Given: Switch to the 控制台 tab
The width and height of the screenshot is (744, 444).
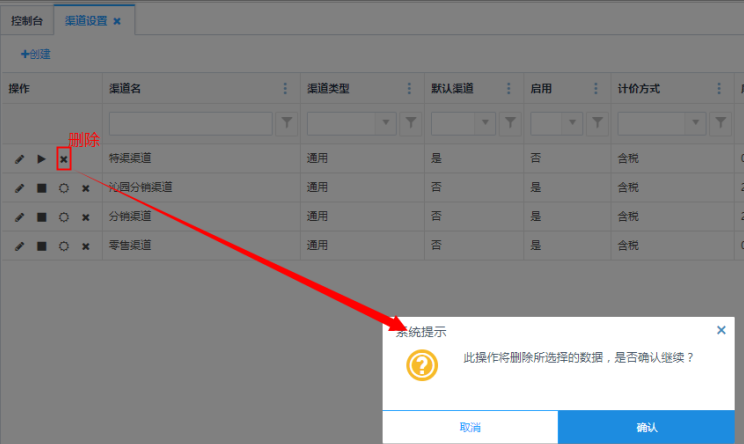Looking at the screenshot, I should coord(28,20).
